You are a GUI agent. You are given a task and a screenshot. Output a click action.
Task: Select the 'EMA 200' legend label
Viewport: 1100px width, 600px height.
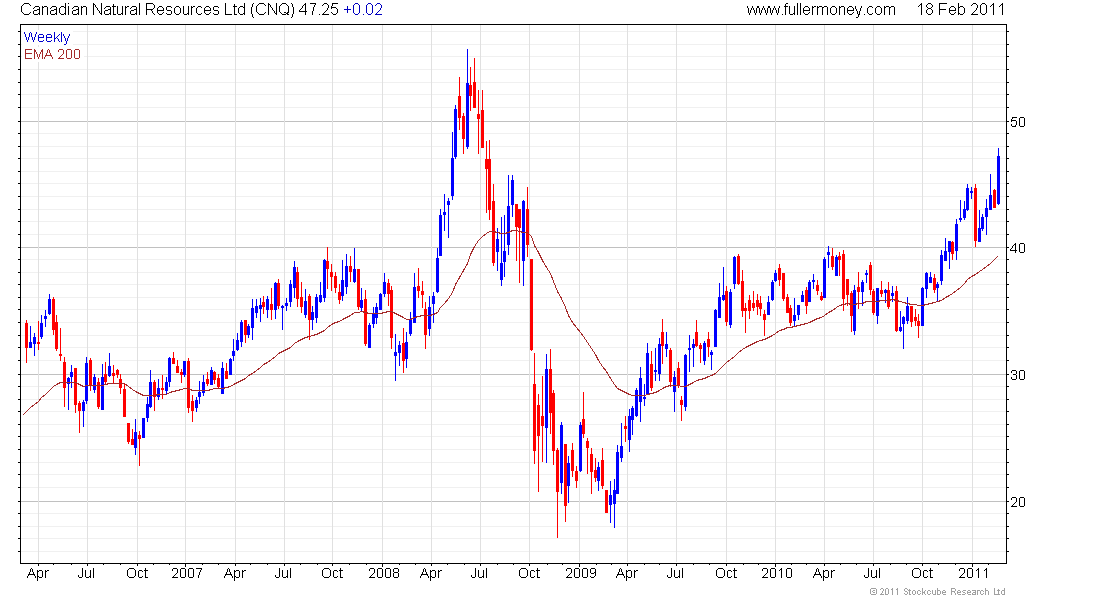53,54
